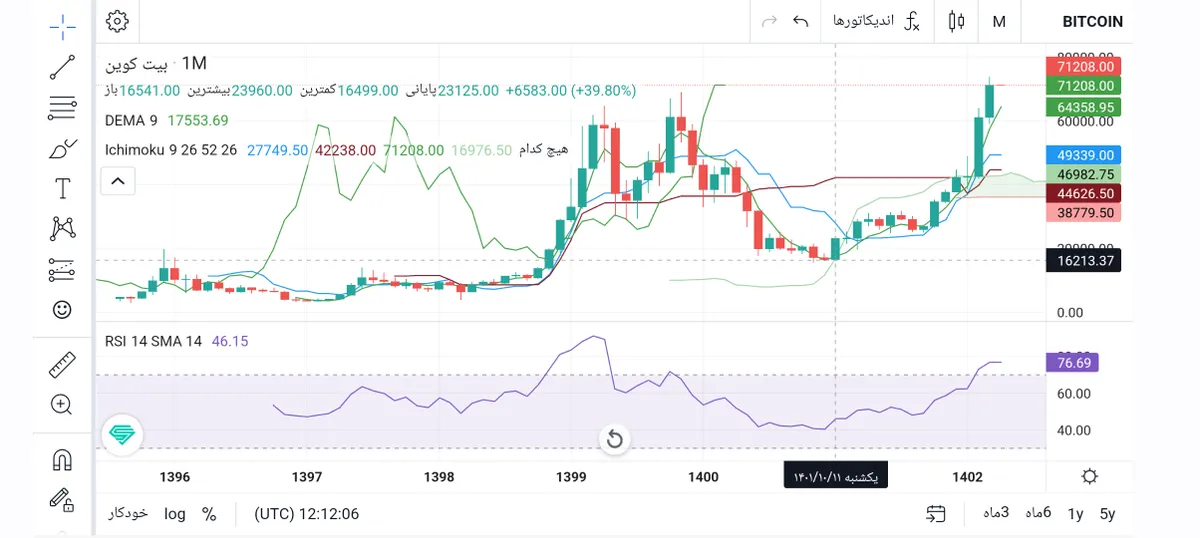The width and height of the screenshot is (1200, 538).
Task: Choose the brush drawing tool
Action: pos(62,148)
